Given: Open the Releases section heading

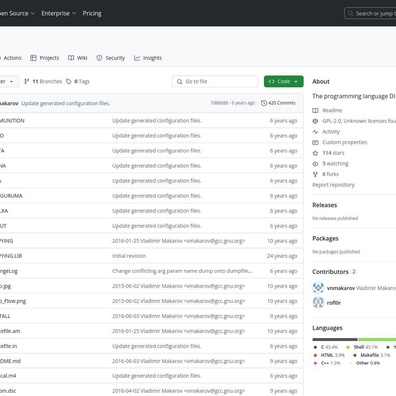Looking at the screenshot, I should 325,205.
